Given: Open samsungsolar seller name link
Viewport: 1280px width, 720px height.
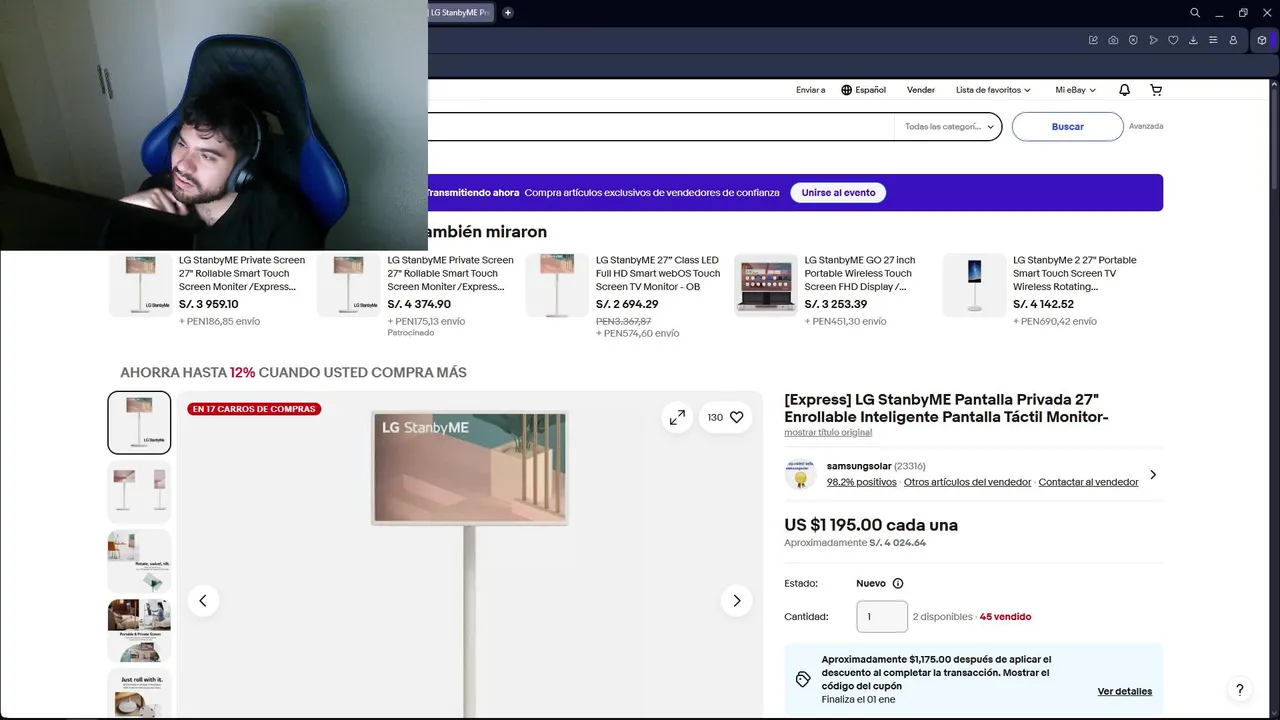Looking at the screenshot, I should tap(859, 467).
